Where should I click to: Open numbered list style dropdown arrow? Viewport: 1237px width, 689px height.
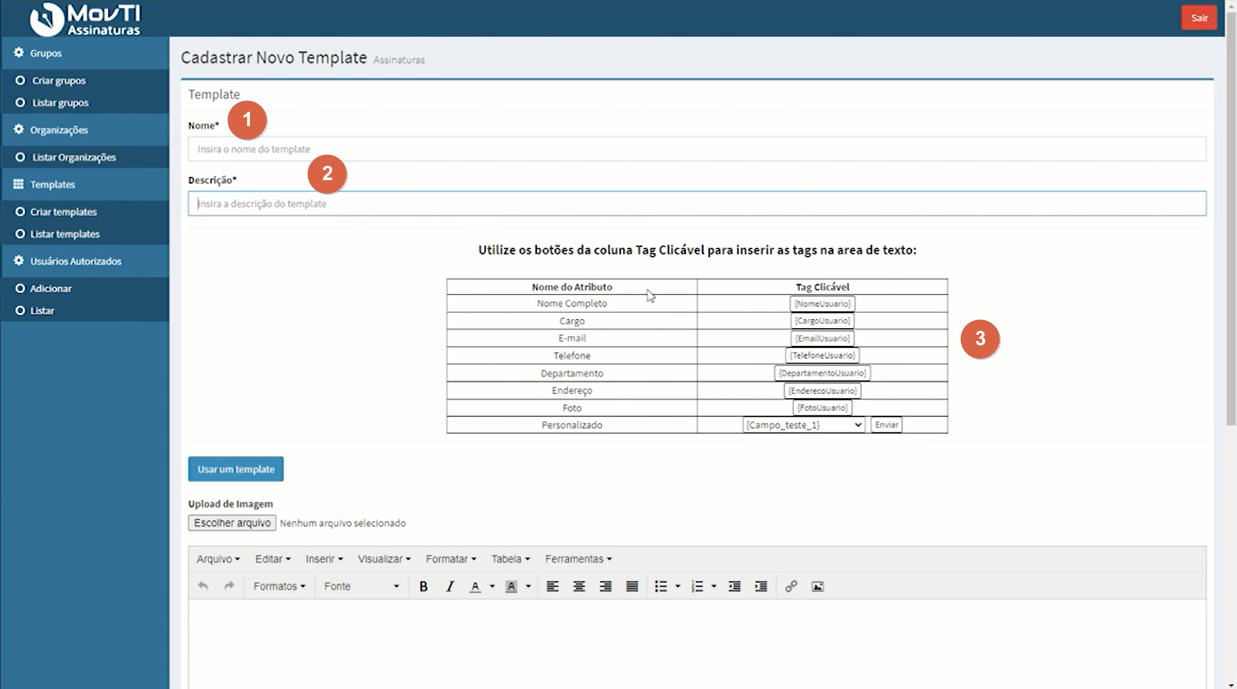click(x=714, y=587)
